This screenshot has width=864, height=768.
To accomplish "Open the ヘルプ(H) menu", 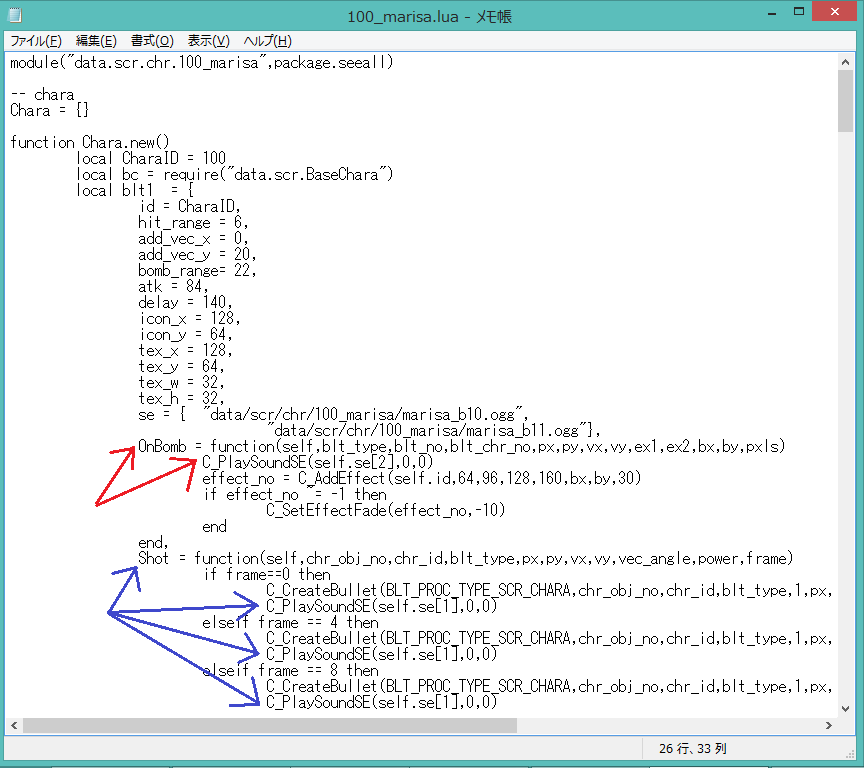I will tap(267, 41).
